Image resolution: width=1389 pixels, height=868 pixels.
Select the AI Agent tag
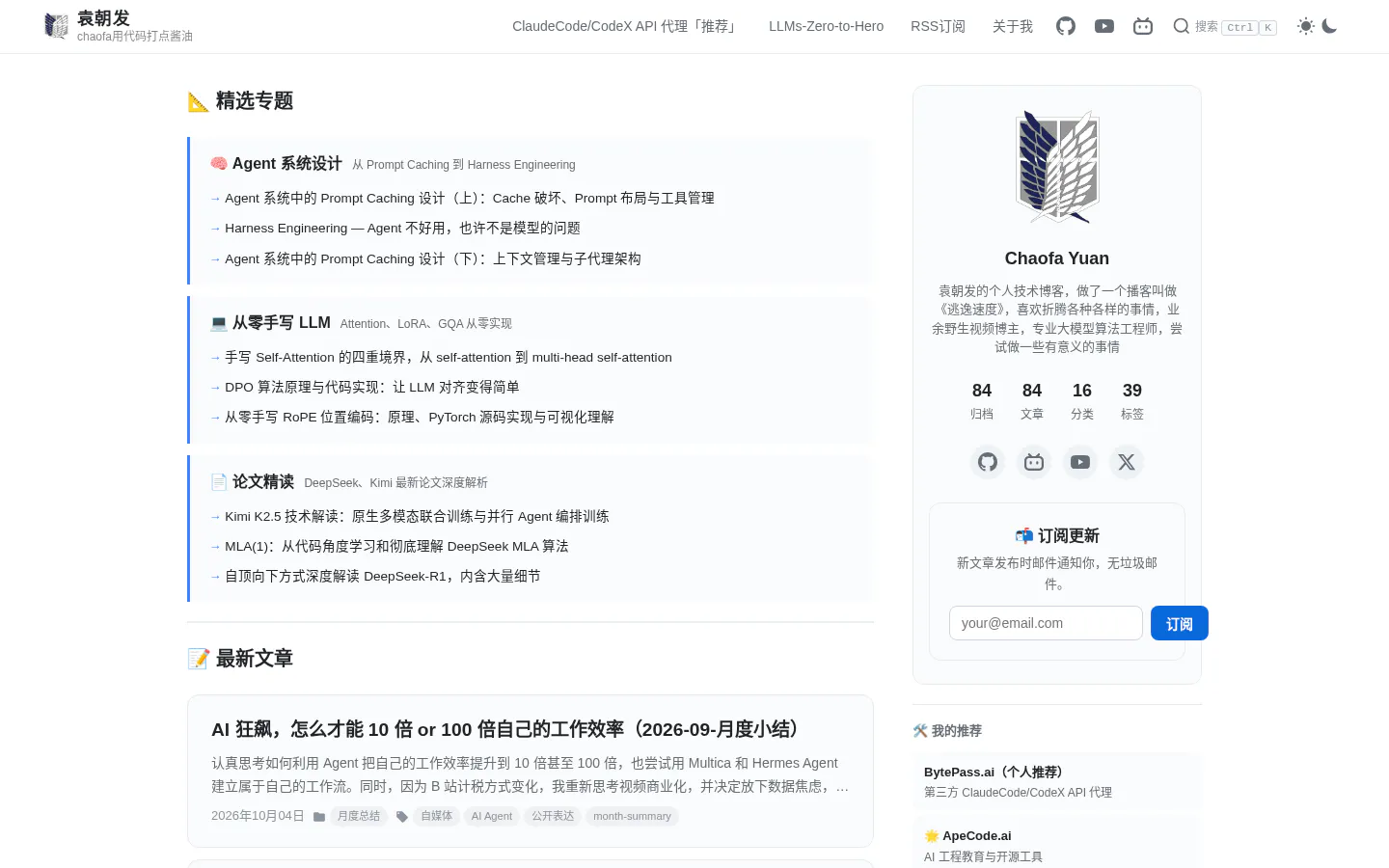(492, 816)
